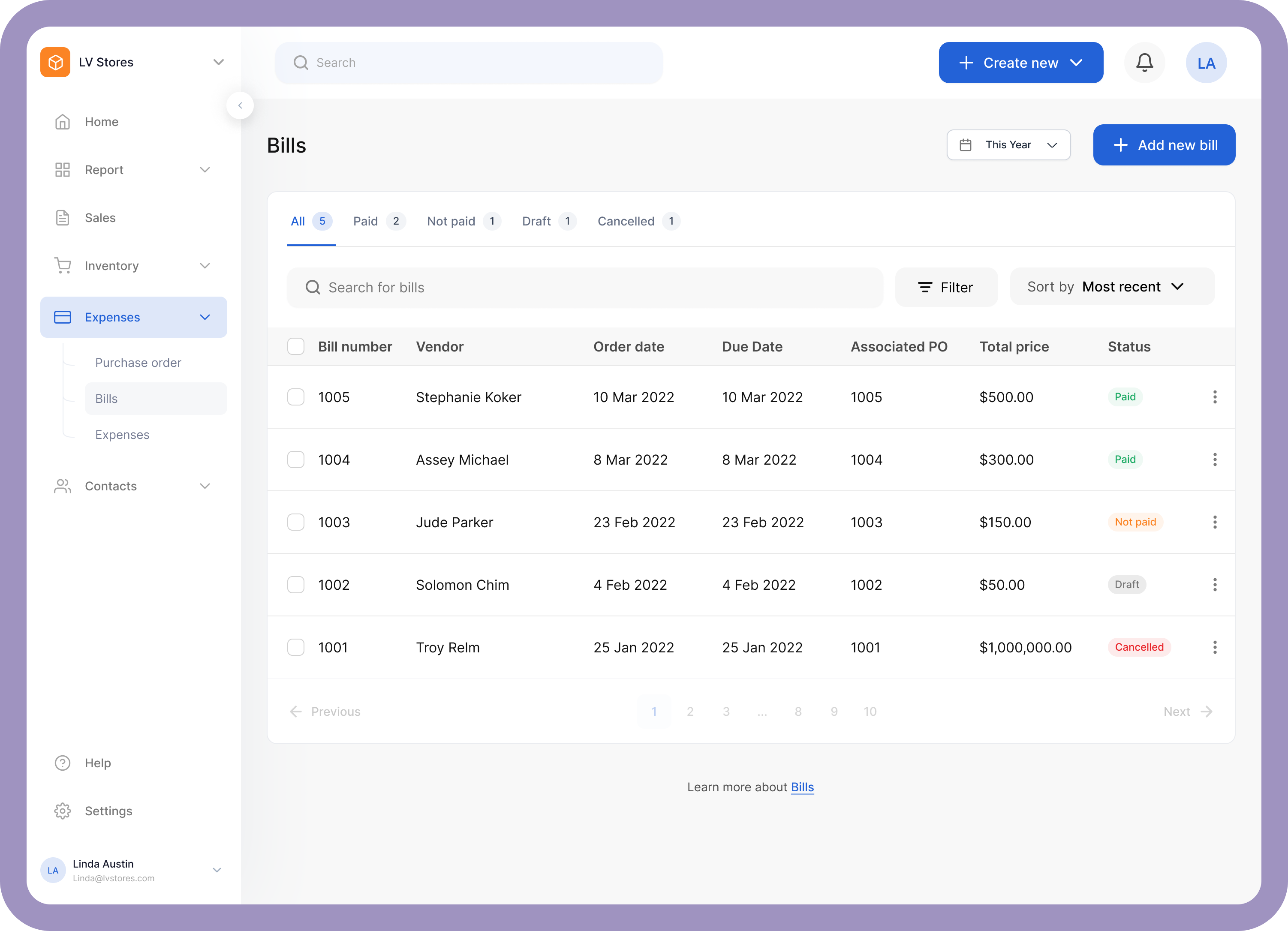This screenshot has width=1288, height=931.
Task: Open the notifications bell
Action: tap(1144, 63)
